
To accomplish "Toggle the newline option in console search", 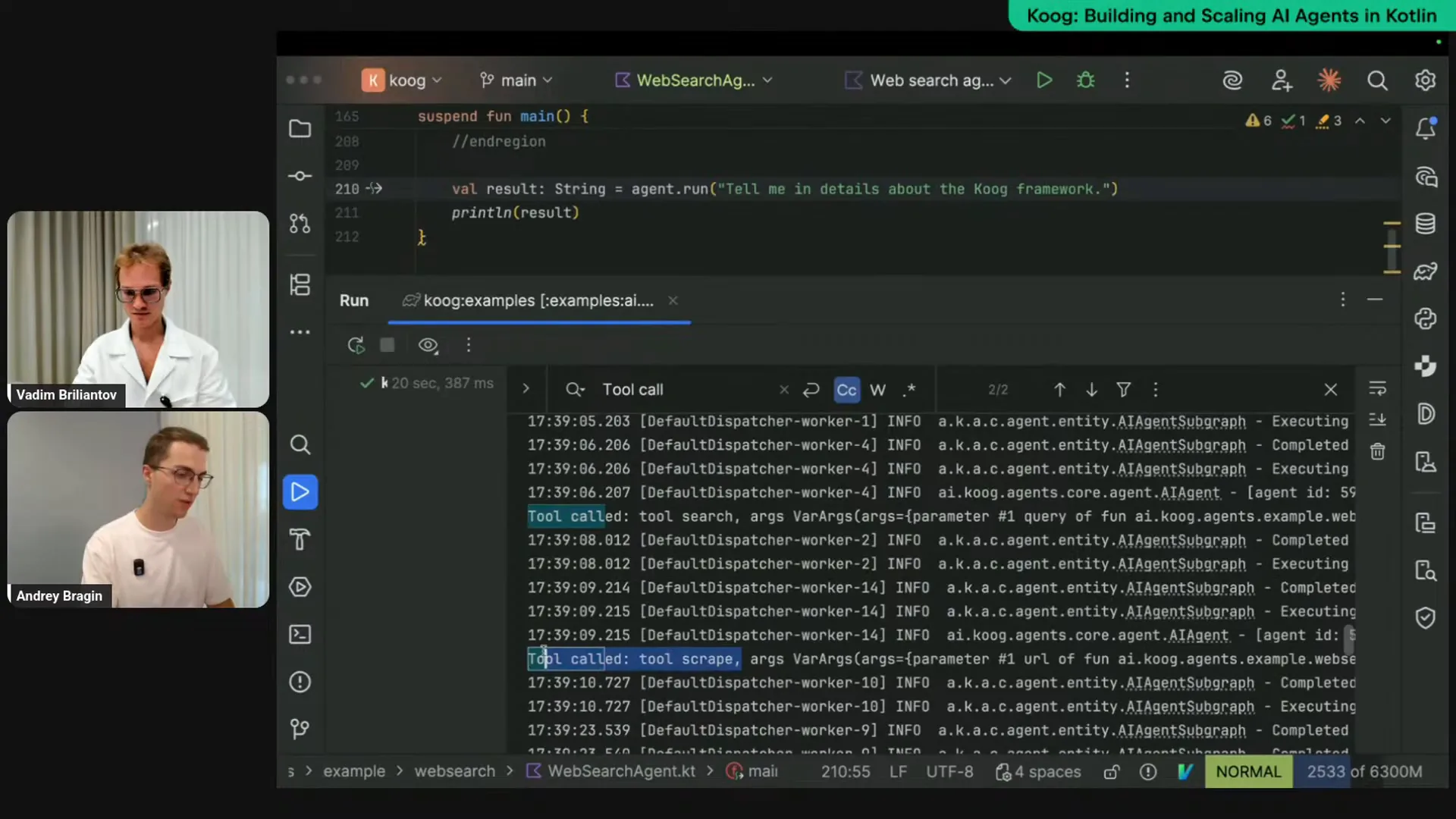I will pos(811,390).
